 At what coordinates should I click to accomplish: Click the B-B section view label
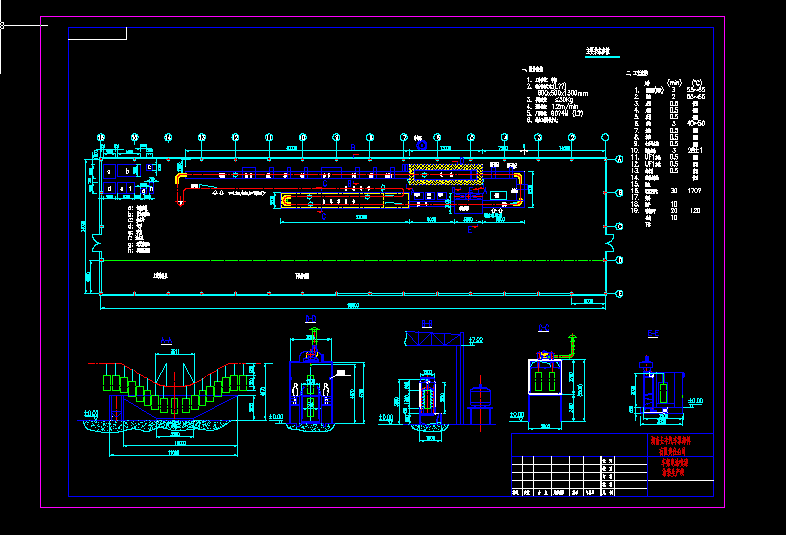[x=427, y=324]
